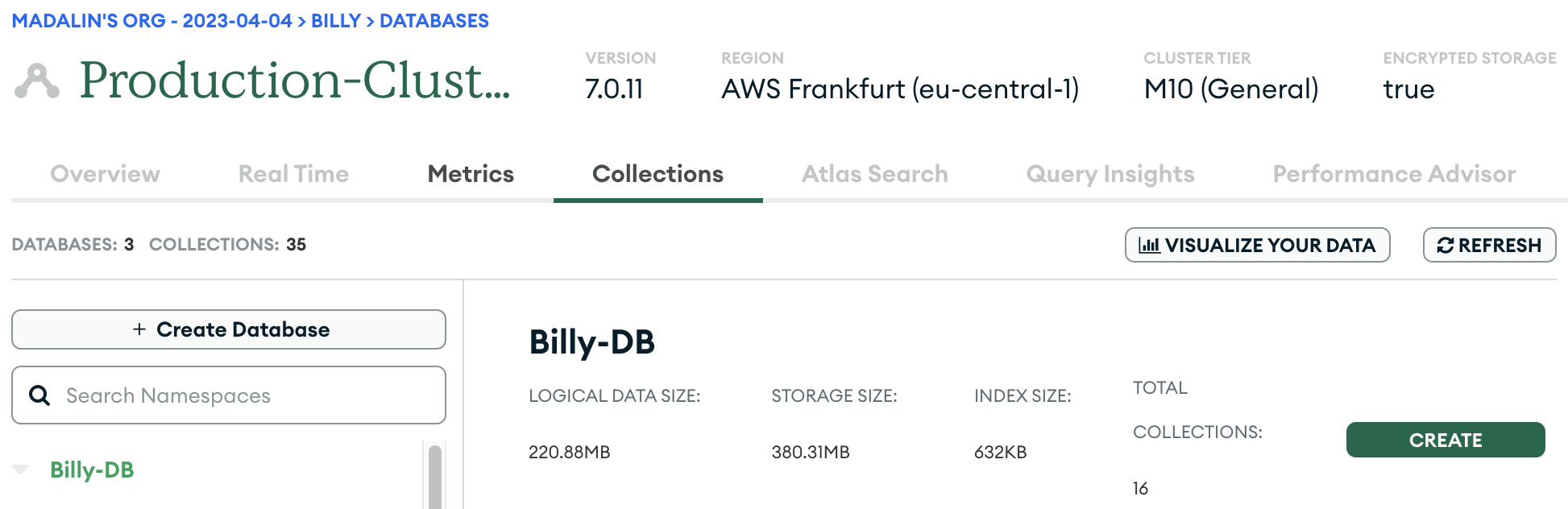This screenshot has width=1568, height=509.
Task: Click into the Search Namespaces field
Action: click(242, 395)
